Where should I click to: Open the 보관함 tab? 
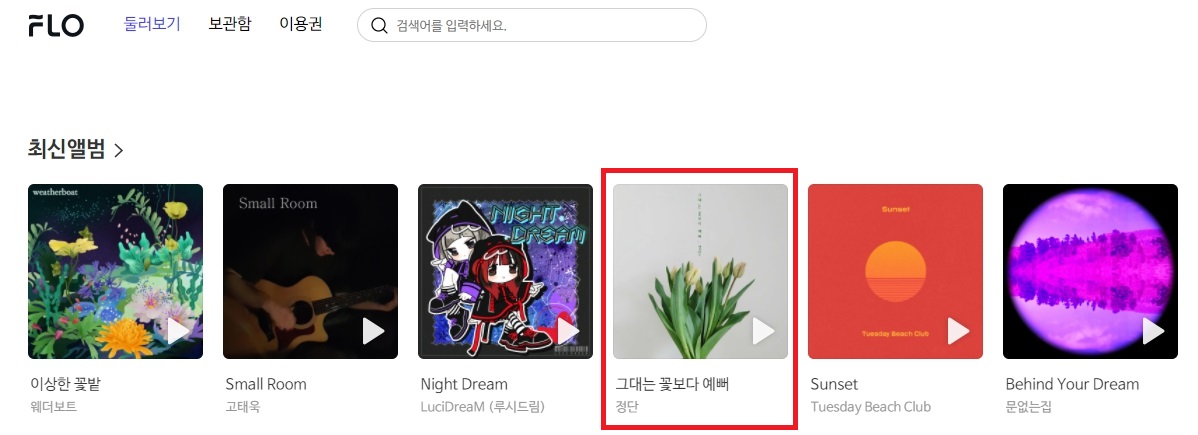(229, 24)
